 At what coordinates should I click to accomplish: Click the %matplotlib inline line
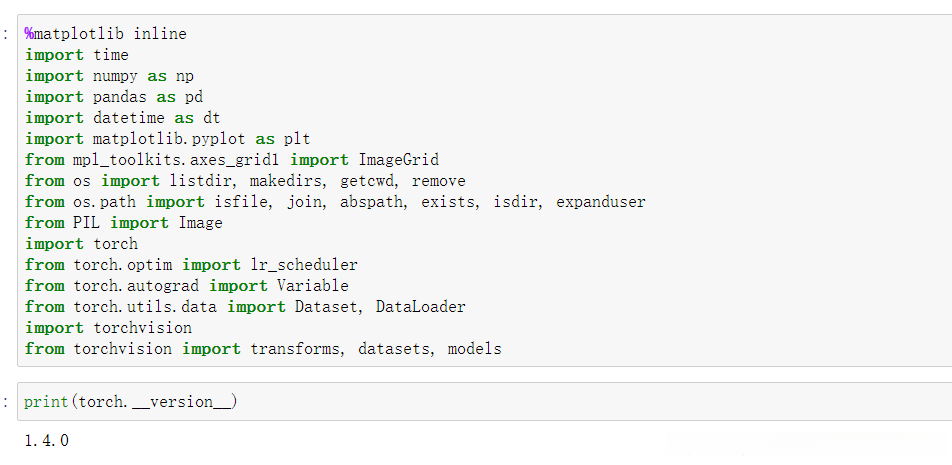pos(106,34)
